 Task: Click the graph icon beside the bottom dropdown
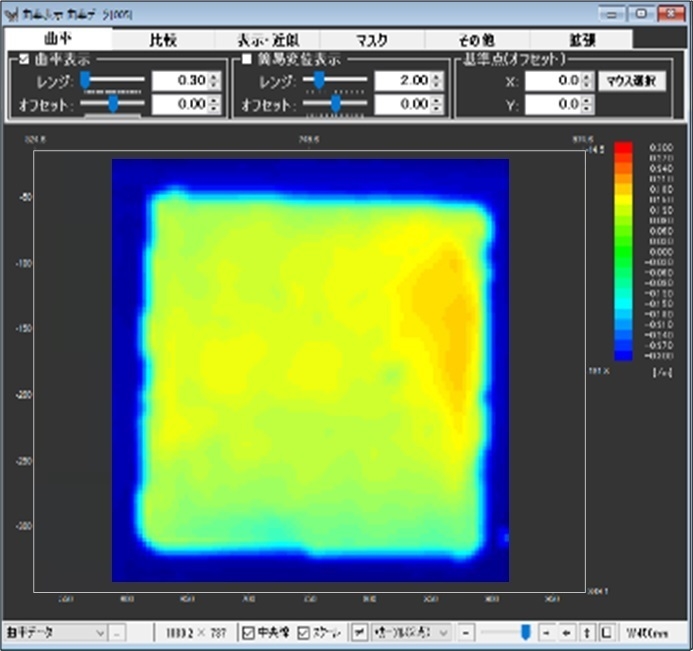pyautogui.click(x=359, y=632)
